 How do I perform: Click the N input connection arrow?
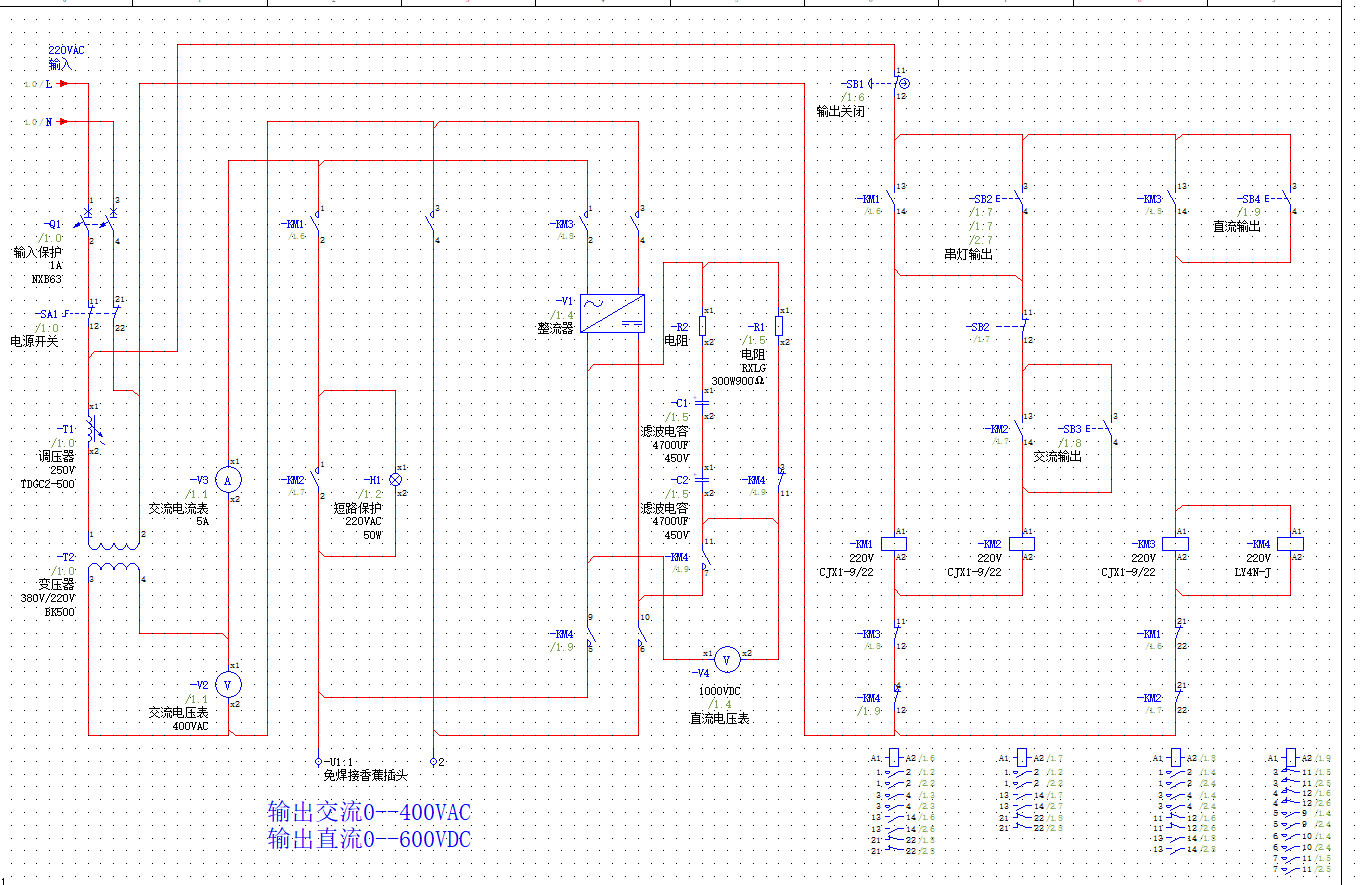pyautogui.click(x=63, y=122)
